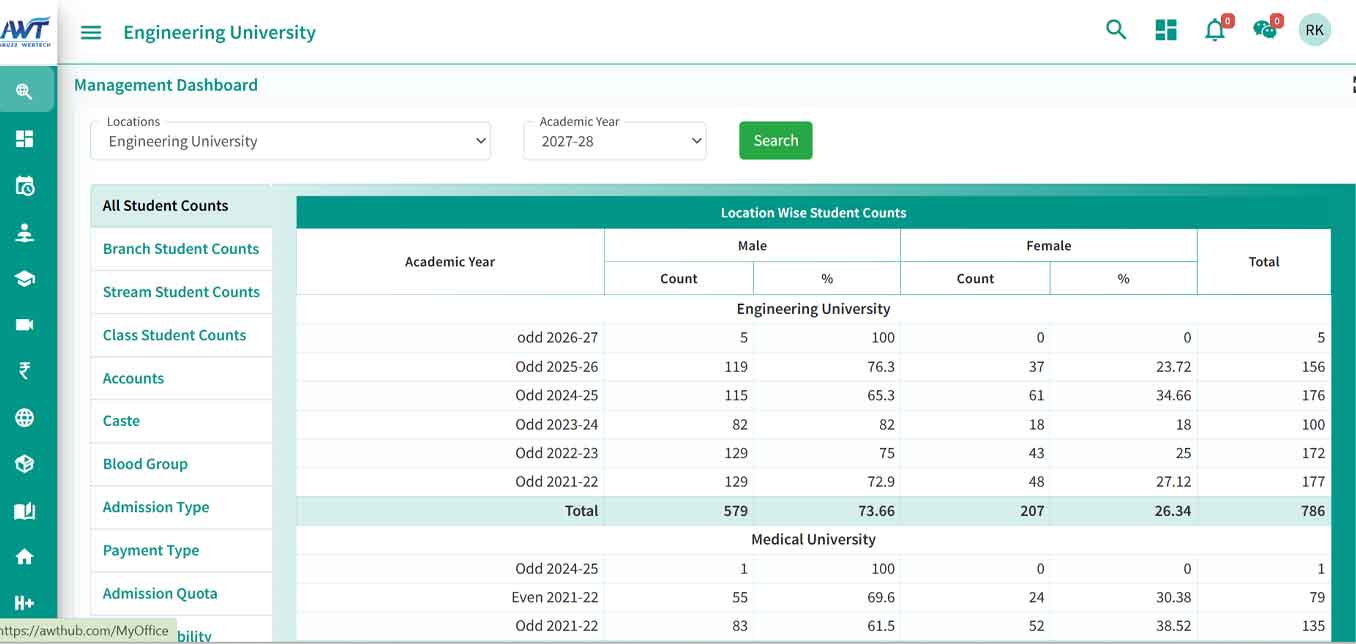Viewport: 1356px width, 644px height.
Task: Click the home icon in sidebar
Action: (x=25, y=557)
